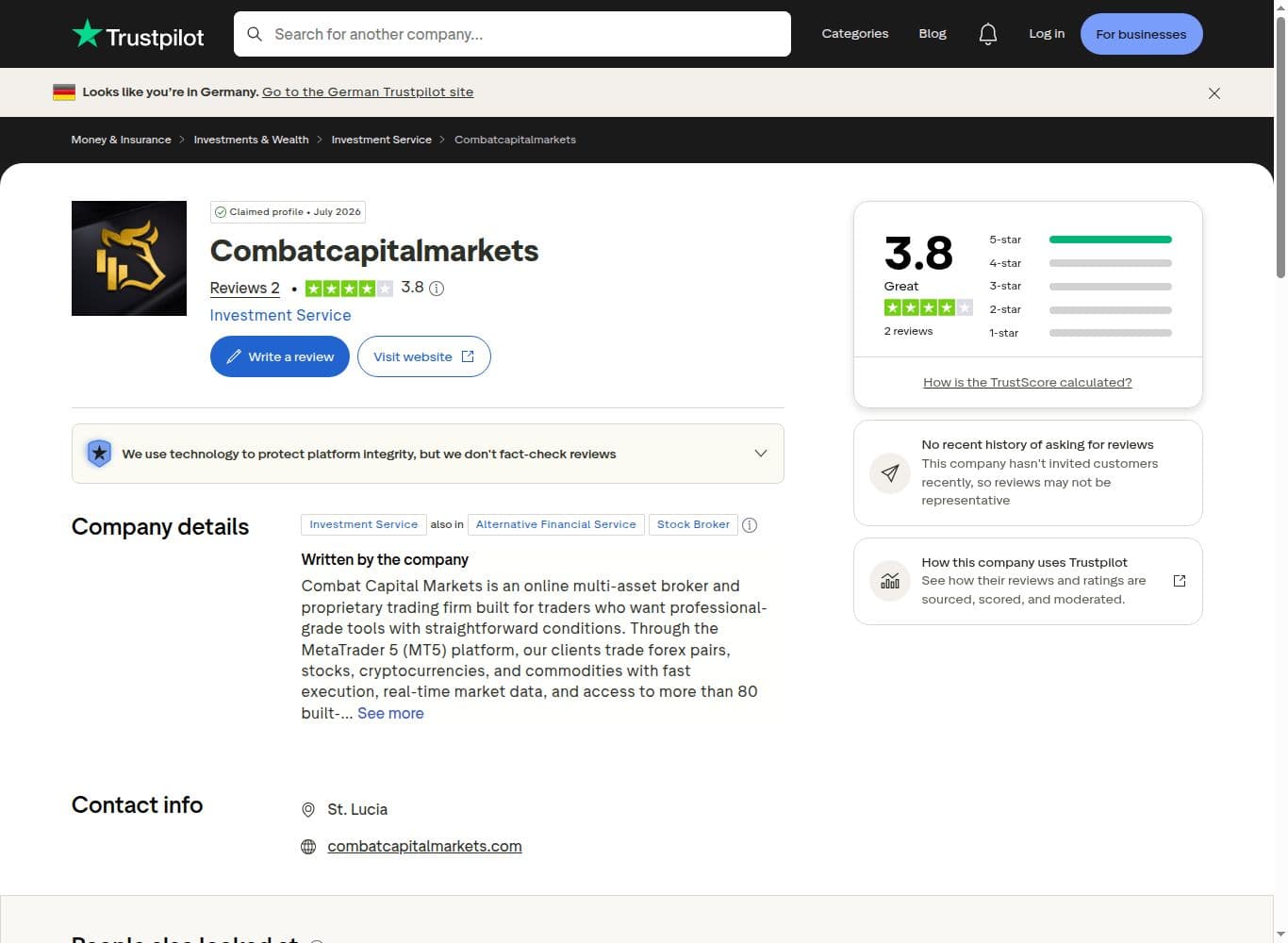Click Write a review button

(280, 356)
